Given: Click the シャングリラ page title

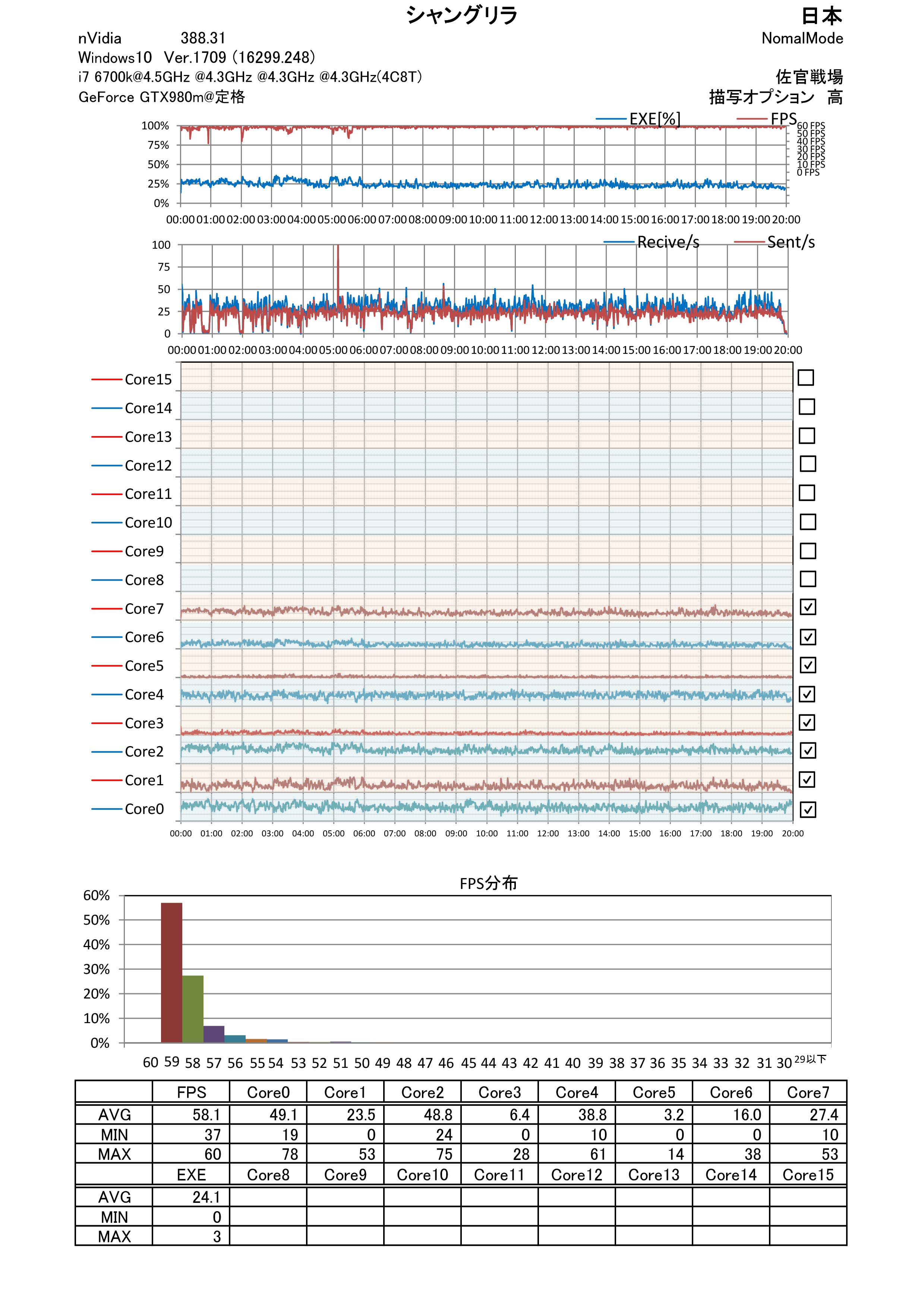Looking at the screenshot, I should (462, 15).
